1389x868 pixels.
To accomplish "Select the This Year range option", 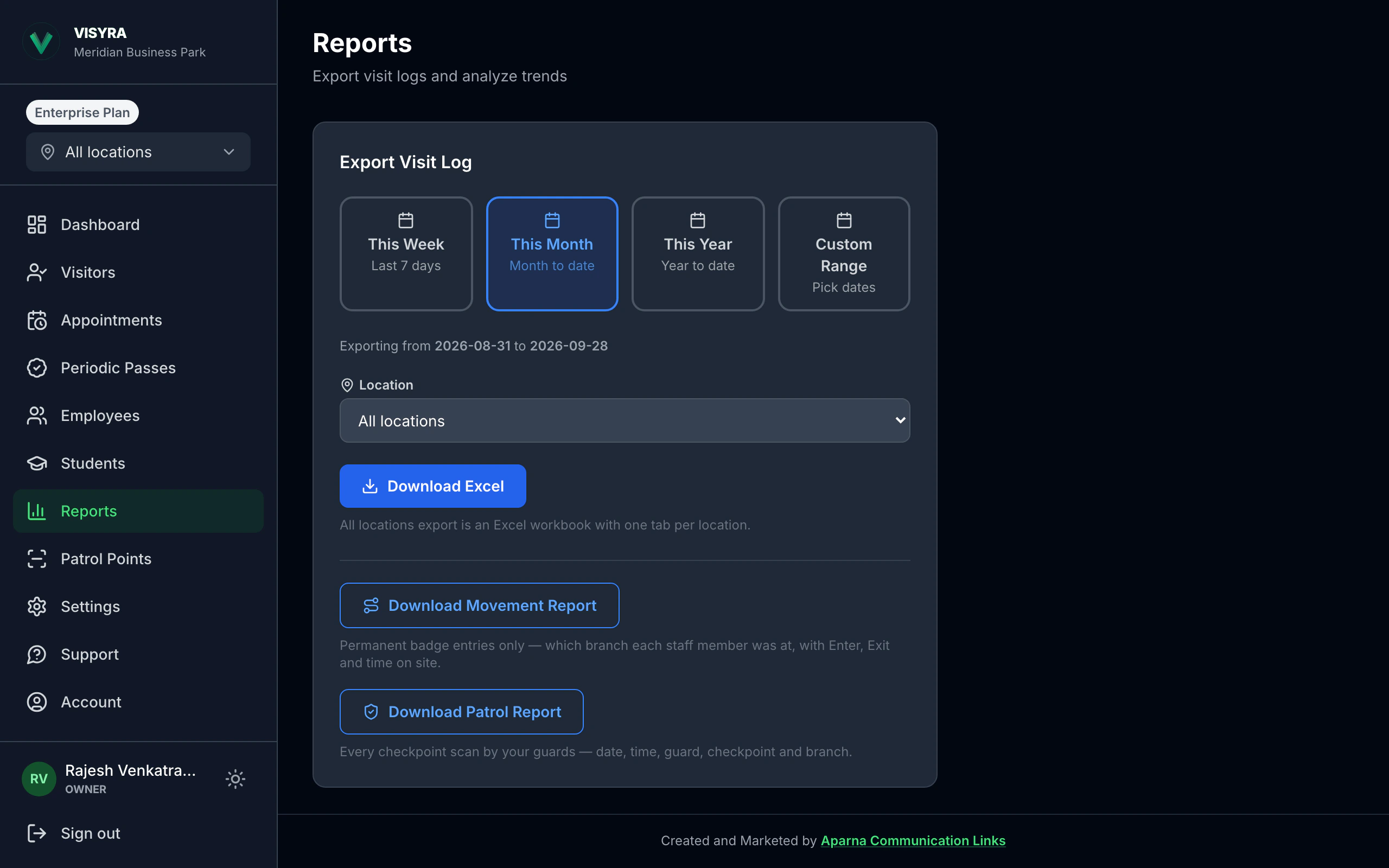I will [698, 254].
